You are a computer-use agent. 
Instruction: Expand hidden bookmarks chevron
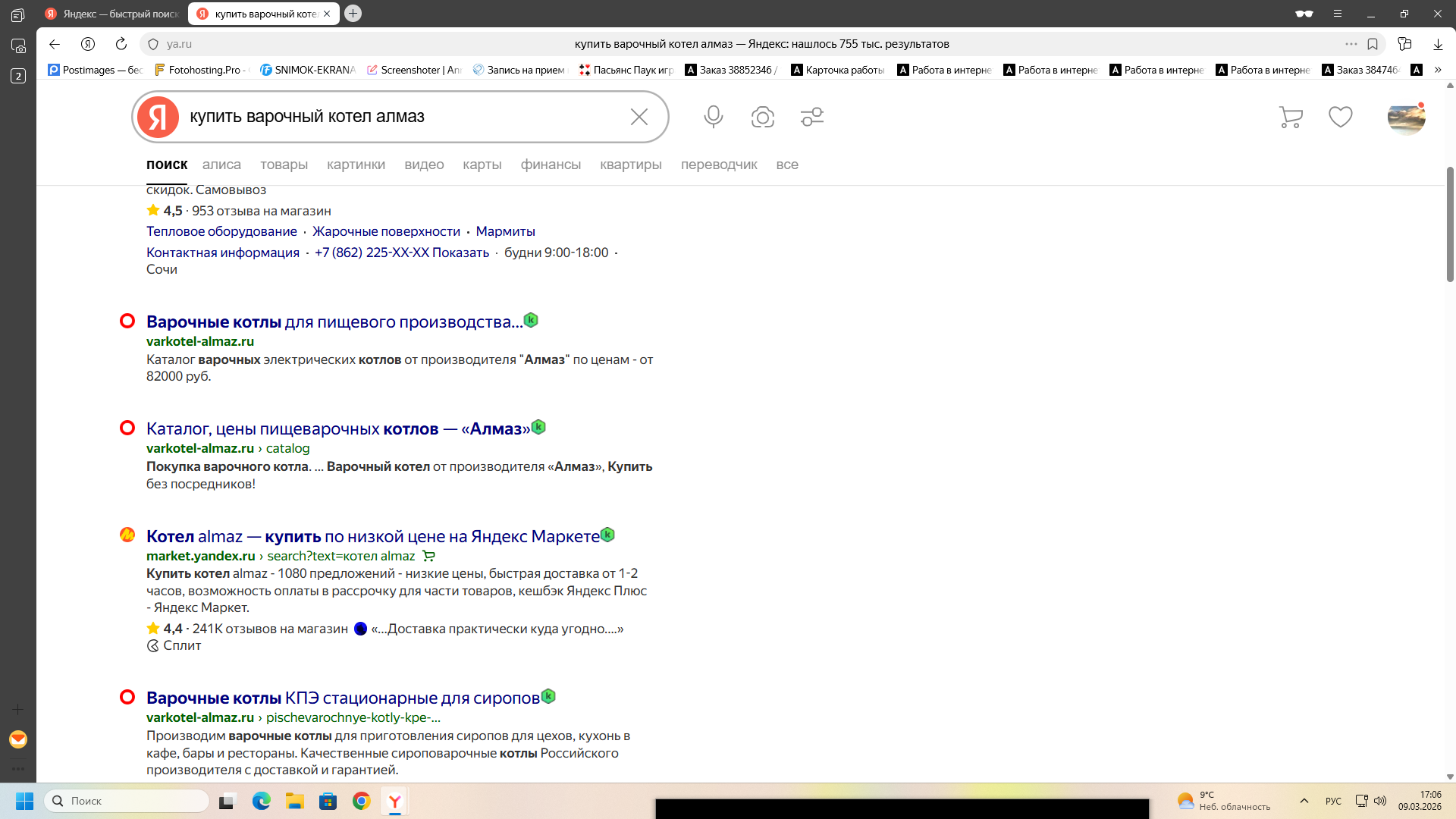1438,70
